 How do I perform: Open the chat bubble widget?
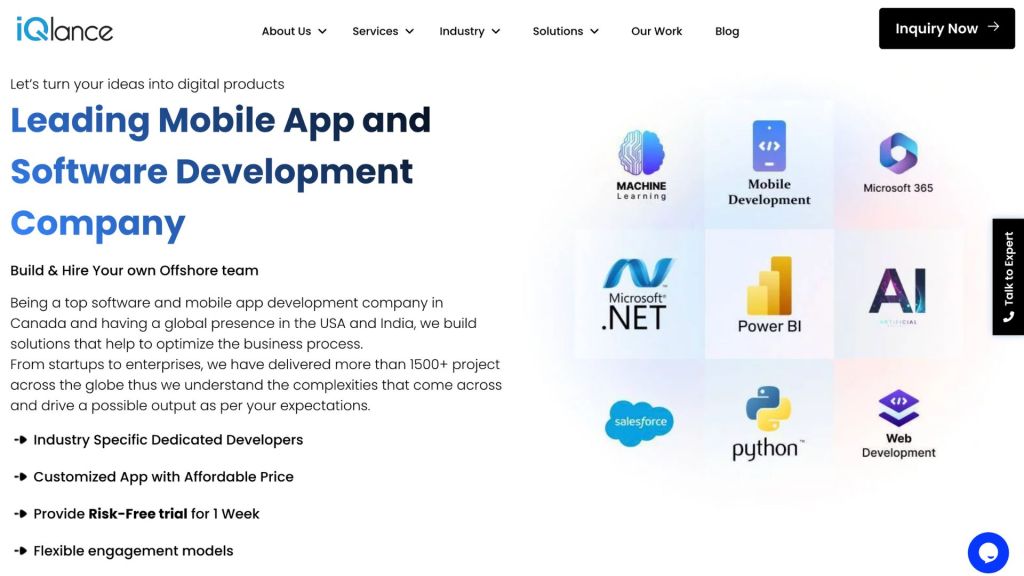tap(988, 552)
